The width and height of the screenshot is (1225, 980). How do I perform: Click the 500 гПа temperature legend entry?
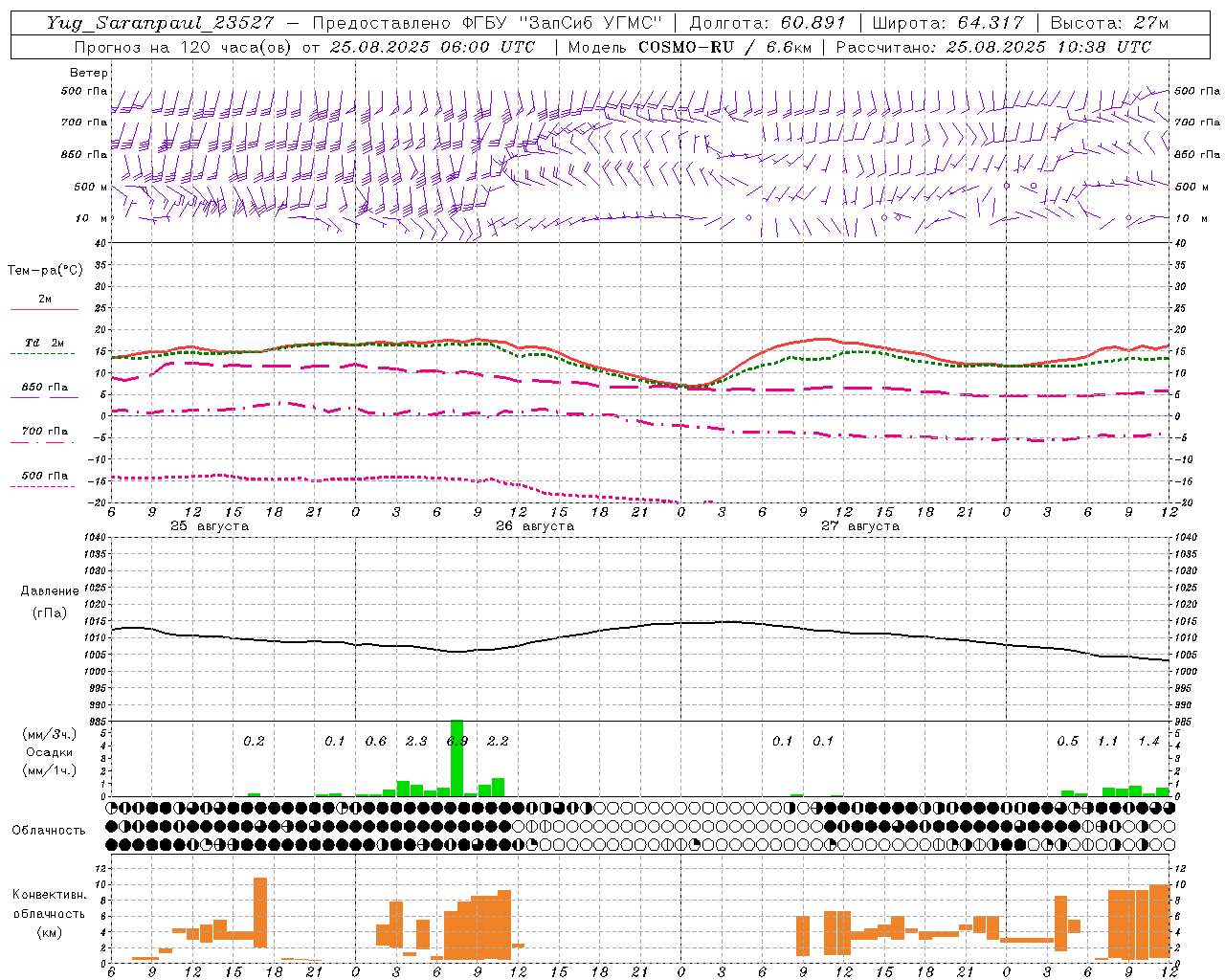[x=44, y=479]
